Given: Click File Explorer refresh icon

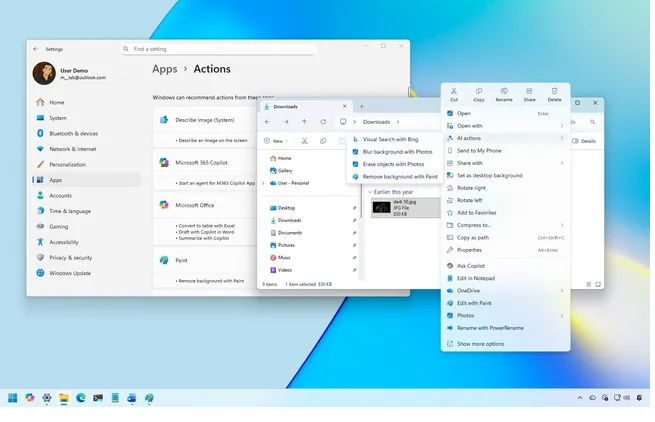Looking at the screenshot, I should (x=323, y=122).
